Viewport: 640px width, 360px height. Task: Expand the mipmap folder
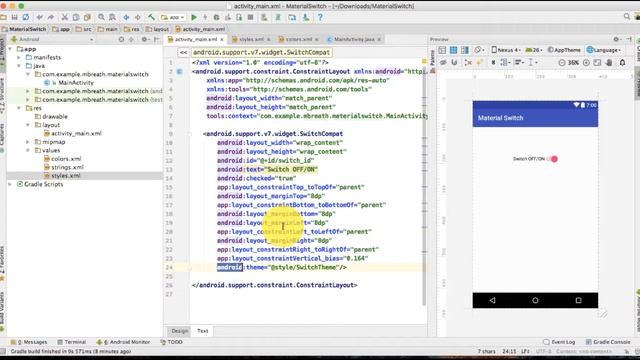tap(28, 142)
